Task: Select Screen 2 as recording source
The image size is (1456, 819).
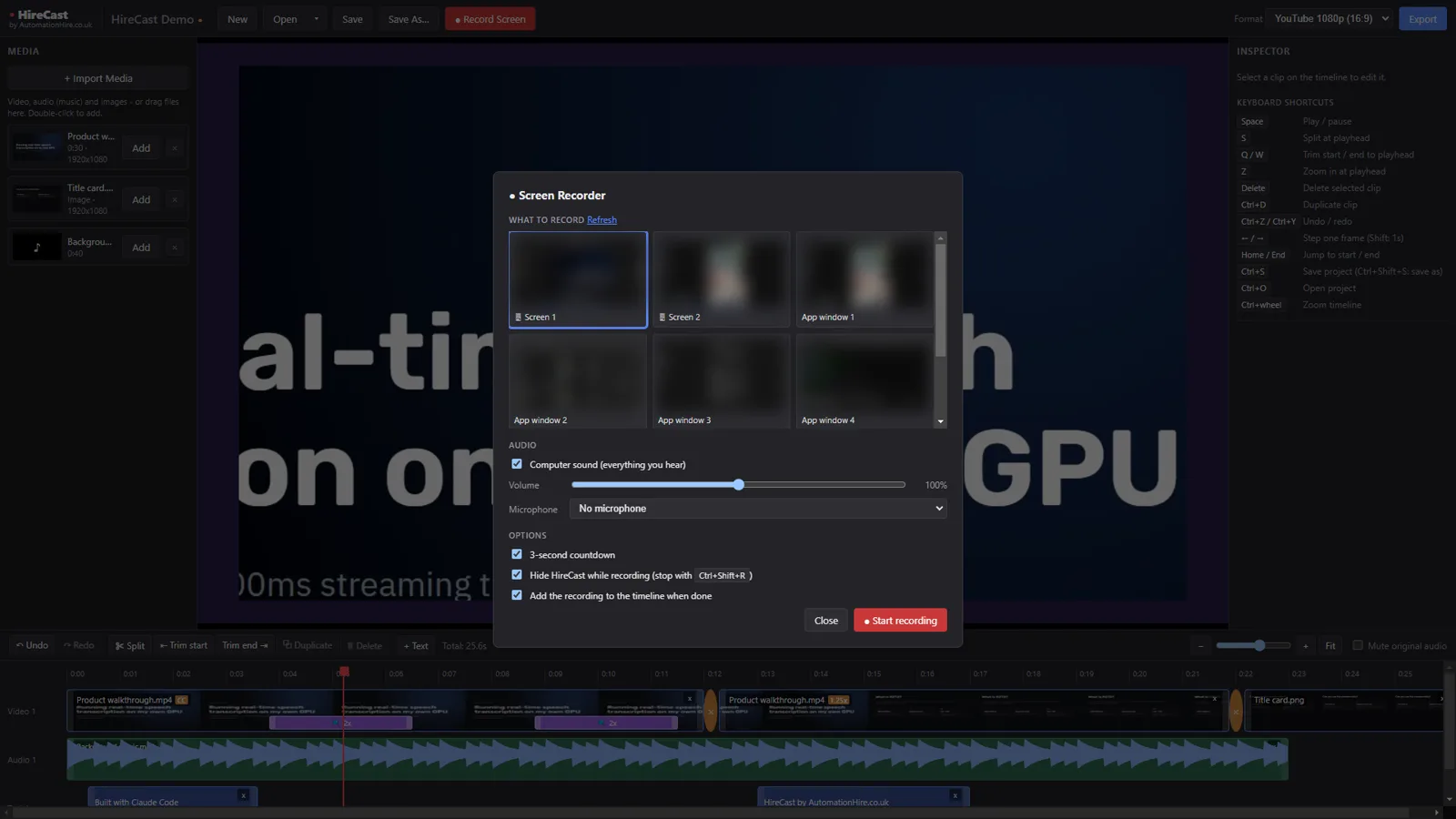Action: click(721, 279)
